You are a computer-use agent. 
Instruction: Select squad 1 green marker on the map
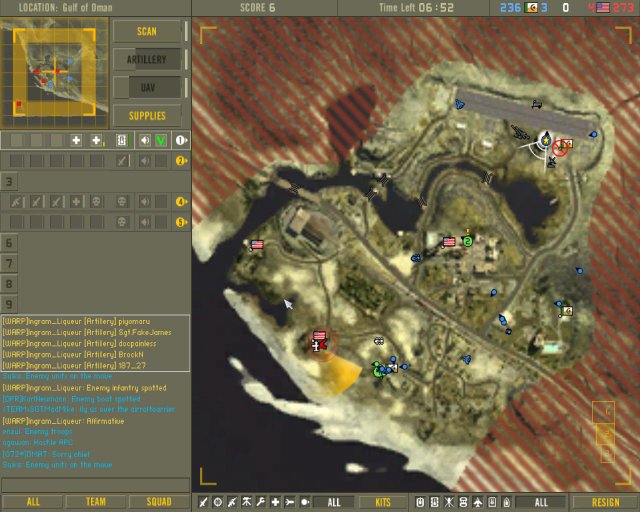pyautogui.click(x=377, y=370)
